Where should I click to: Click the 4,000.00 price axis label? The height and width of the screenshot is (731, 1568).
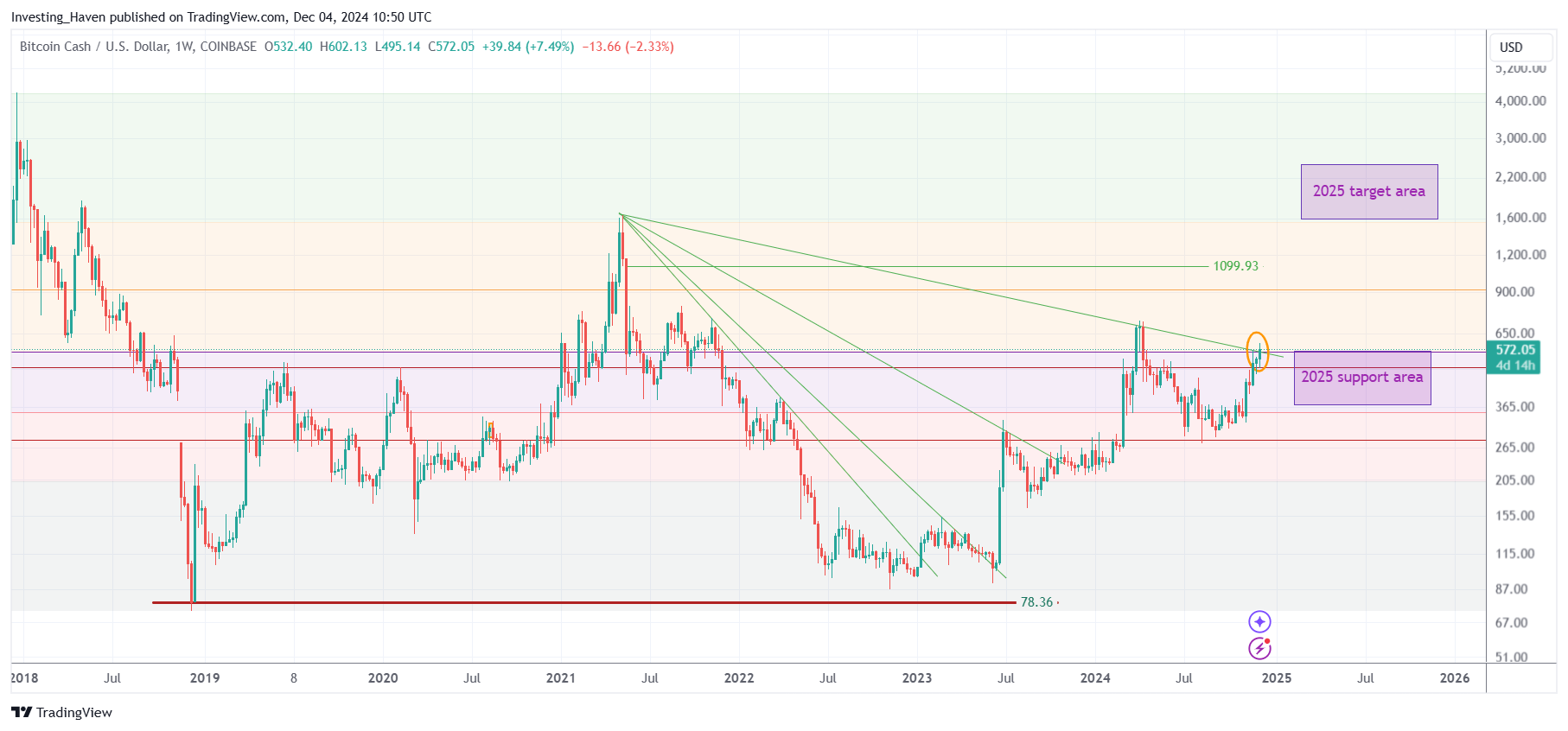pos(1520,101)
